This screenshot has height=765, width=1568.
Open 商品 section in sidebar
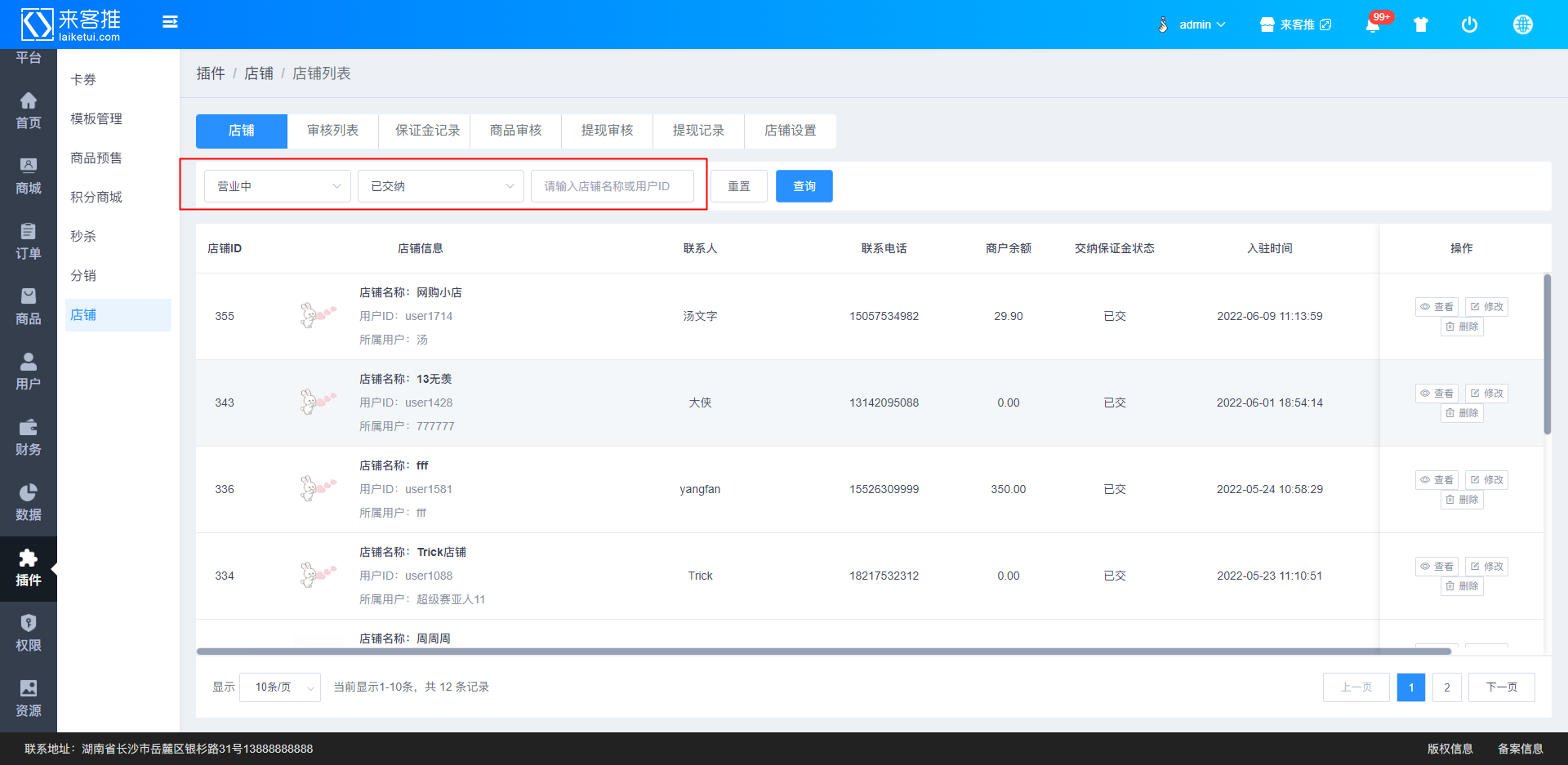pos(29,307)
